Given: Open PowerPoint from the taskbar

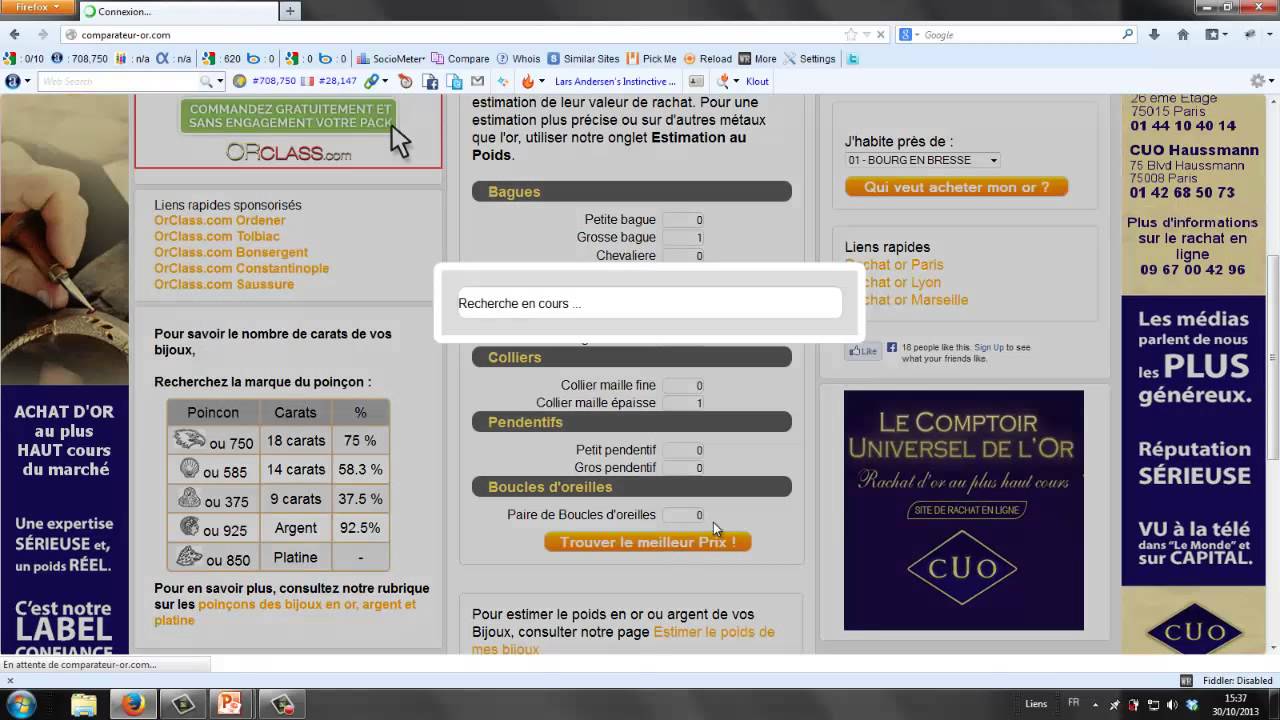Looking at the screenshot, I should click(231, 704).
